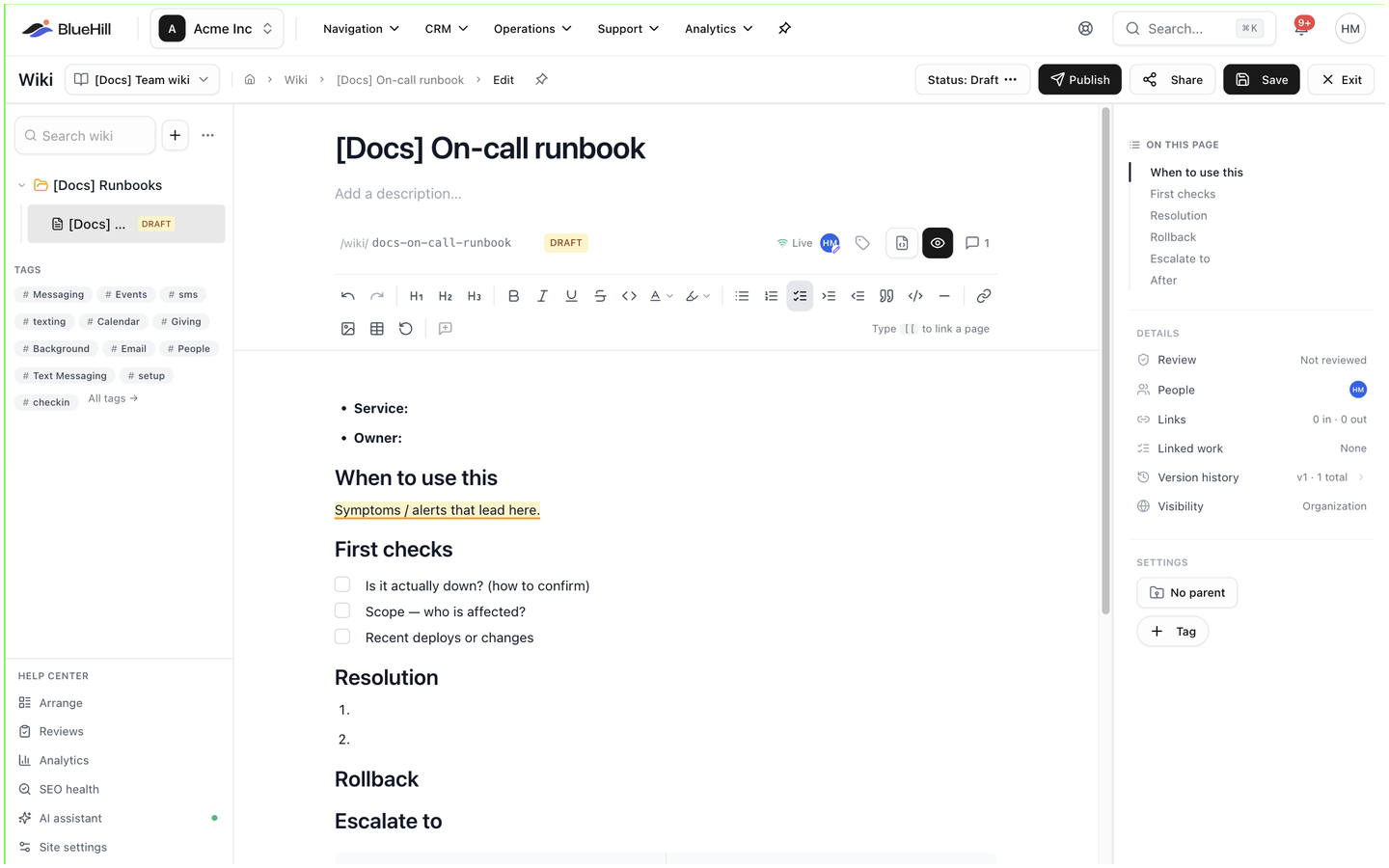
Task: Insert a bulleted list
Action: (x=742, y=296)
